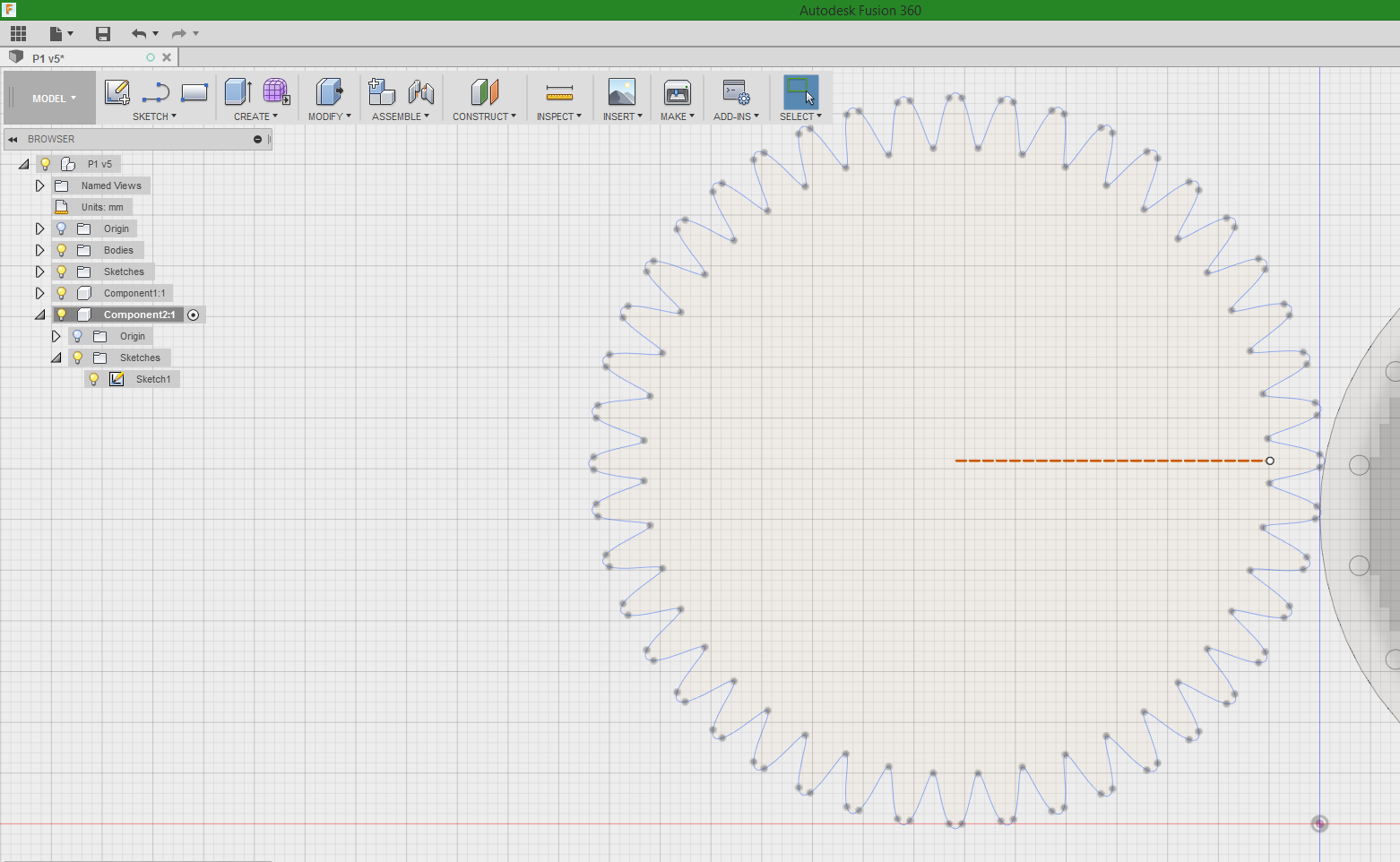This screenshot has width=1400, height=862.
Task: Select the Create Sketch tool icon
Action: pos(117,92)
